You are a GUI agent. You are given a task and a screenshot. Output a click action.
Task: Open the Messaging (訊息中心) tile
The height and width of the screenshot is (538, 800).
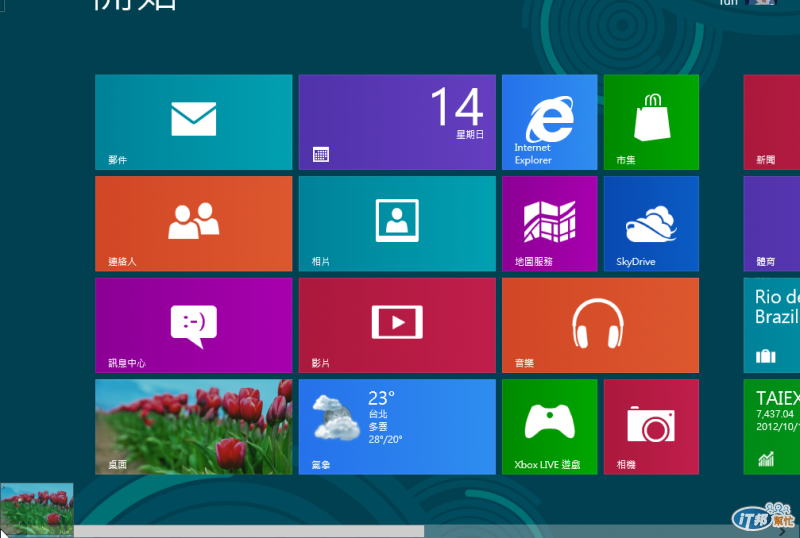tap(193, 325)
